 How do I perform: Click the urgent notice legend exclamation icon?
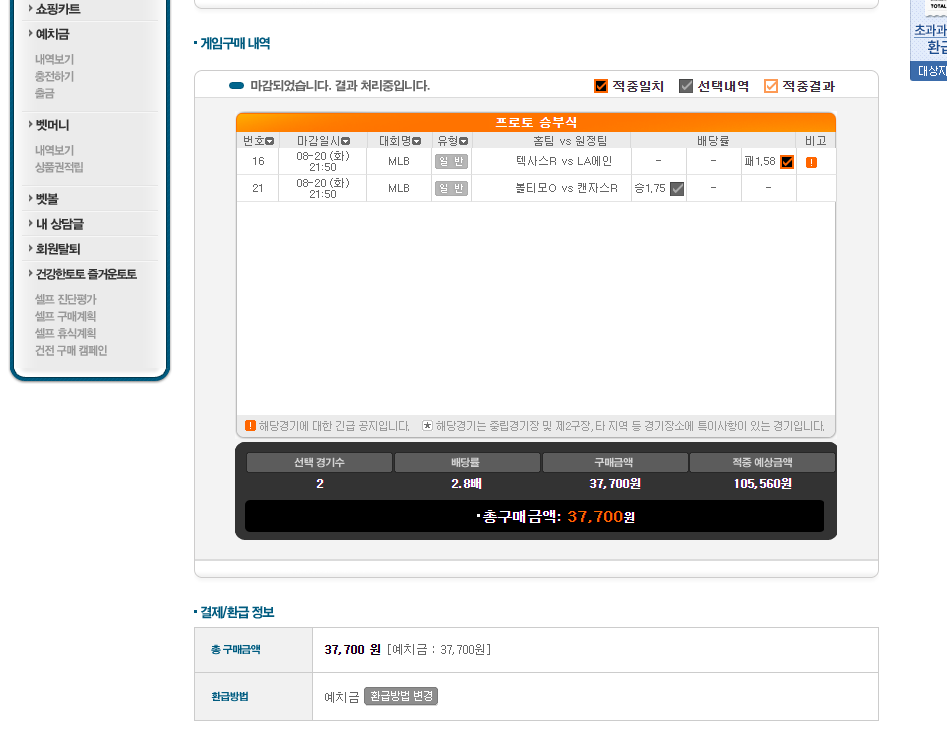pos(250,426)
